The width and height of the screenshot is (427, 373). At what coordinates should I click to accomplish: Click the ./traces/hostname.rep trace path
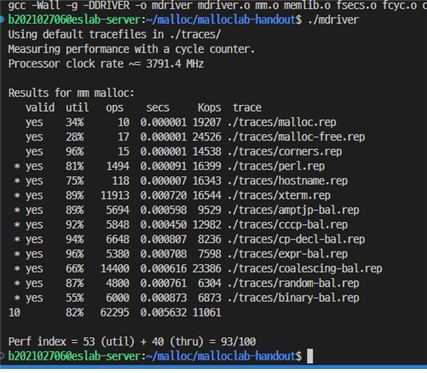pyautogui.click(x=288, y=181)
